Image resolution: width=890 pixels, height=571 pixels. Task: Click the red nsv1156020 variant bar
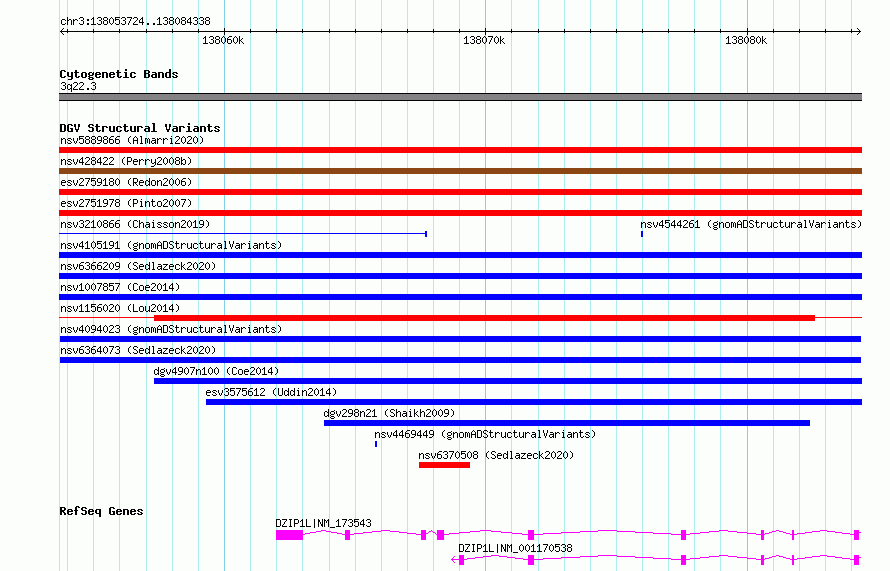[484, 318]
